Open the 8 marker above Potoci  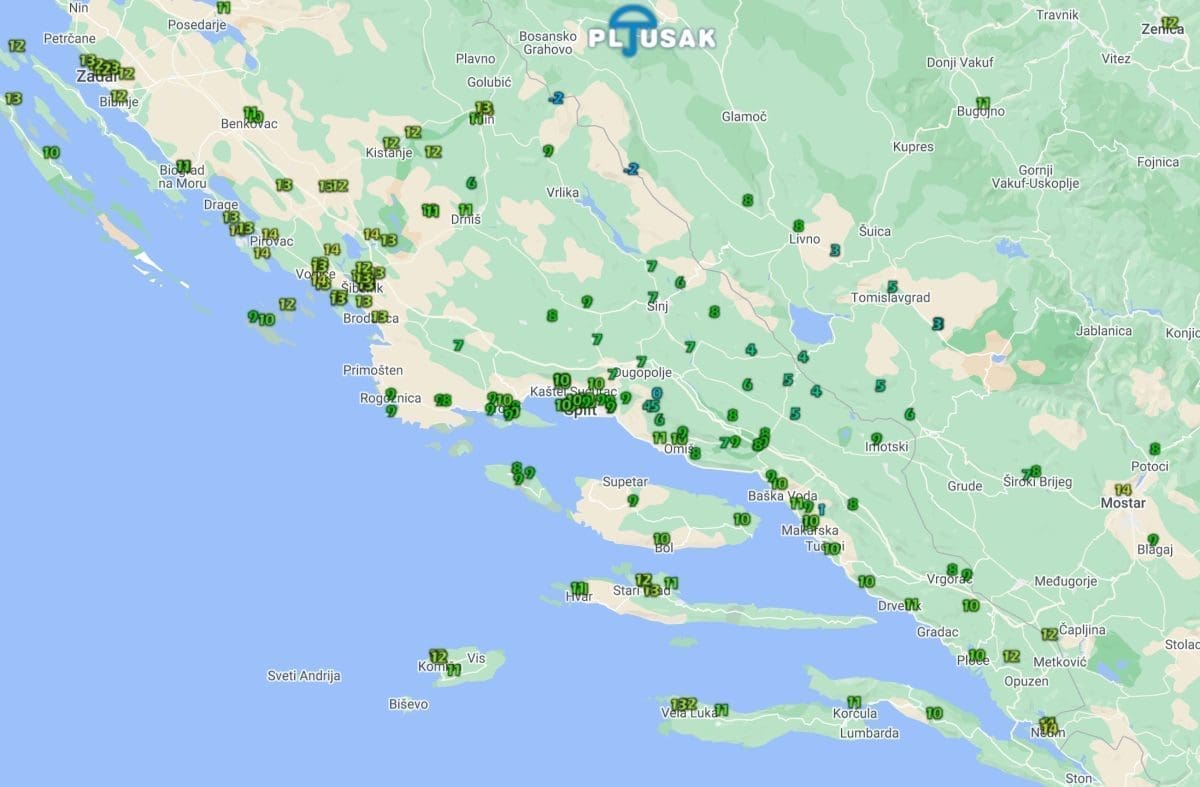coord(1154,449)
